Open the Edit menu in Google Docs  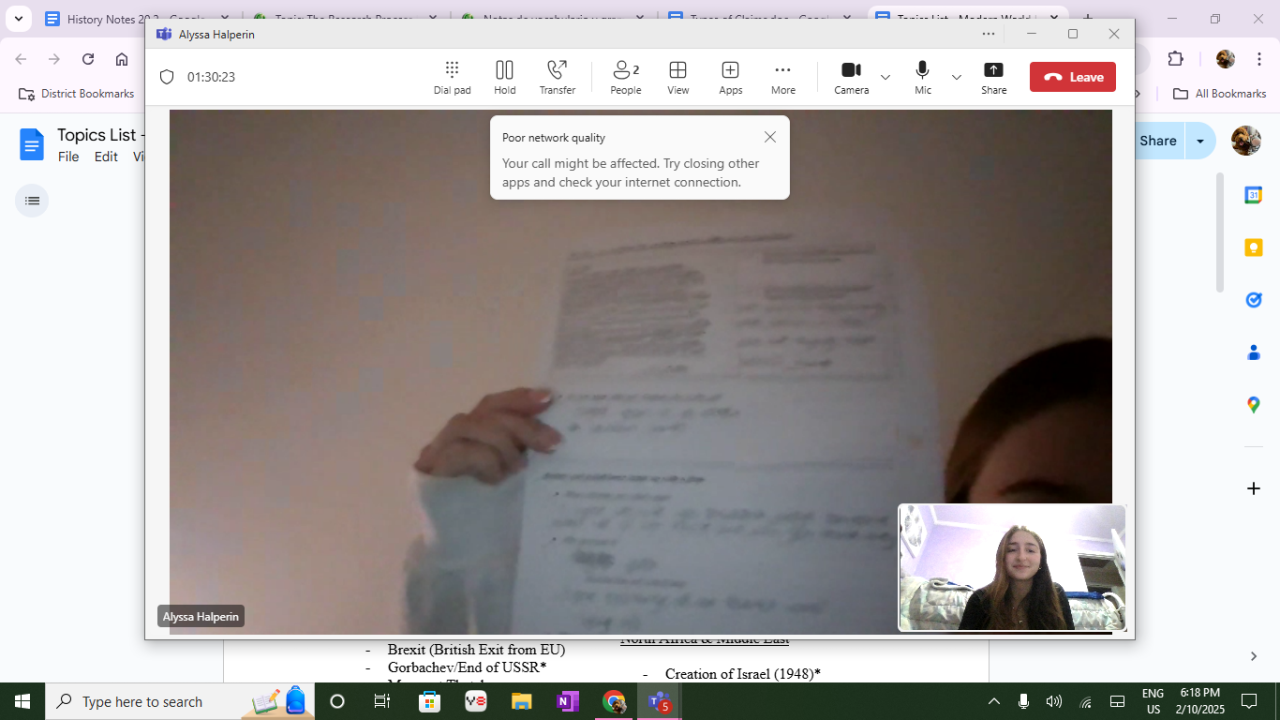pyautogui.click(x=106, y=157)
